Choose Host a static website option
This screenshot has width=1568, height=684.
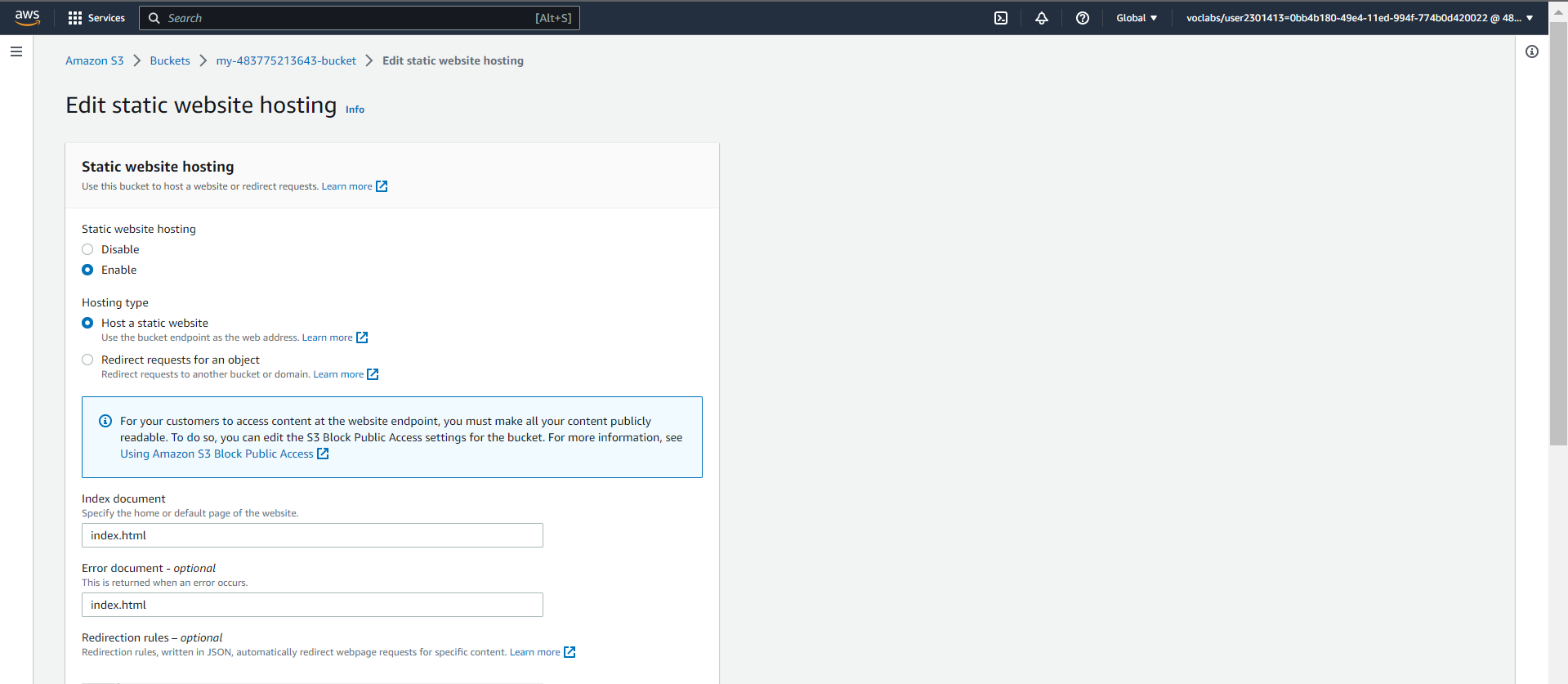pos(87,323)
